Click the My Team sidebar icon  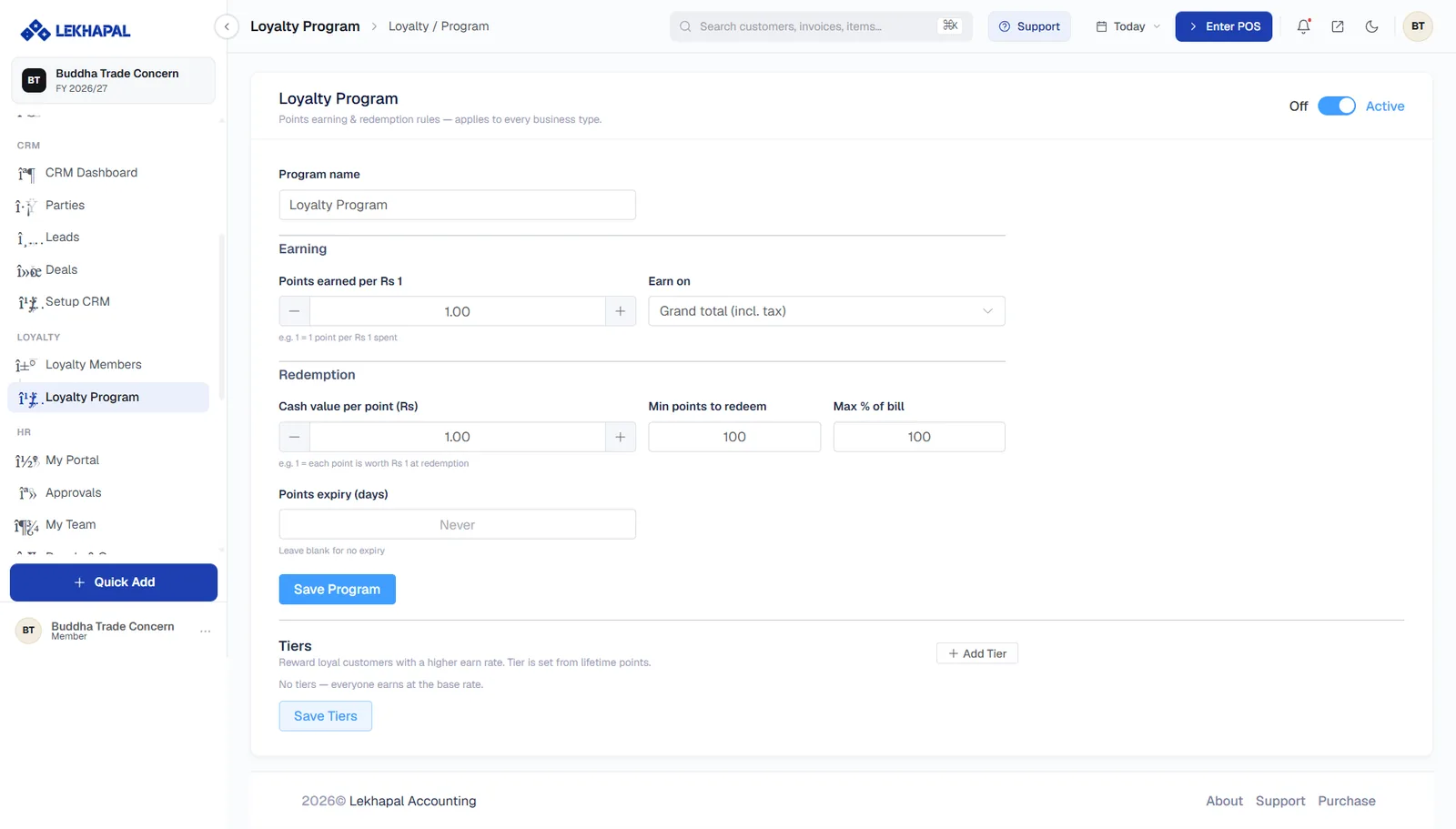coord(27,525)
